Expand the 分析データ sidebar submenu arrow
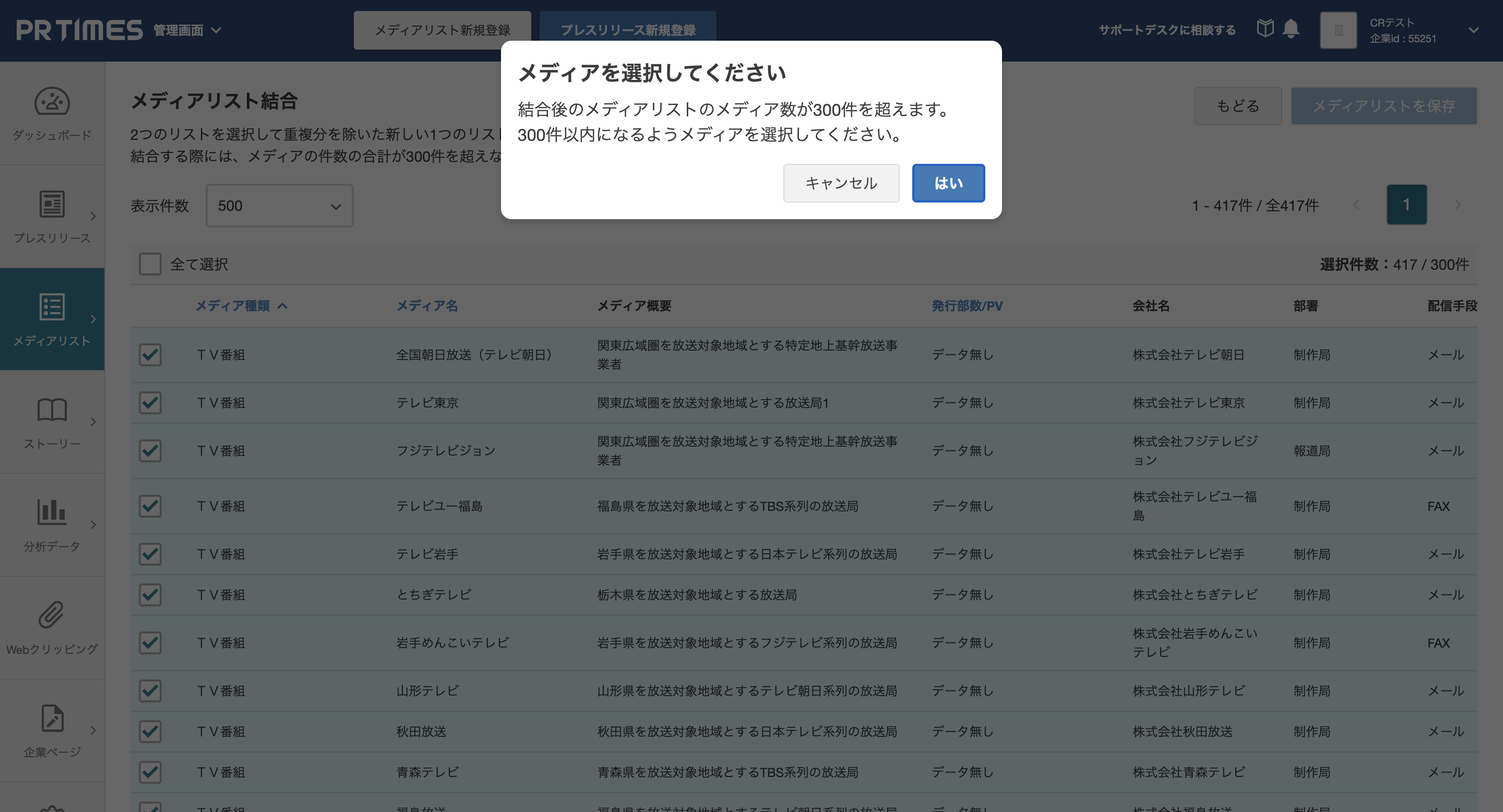1503x812 pixels. point(93,524)
